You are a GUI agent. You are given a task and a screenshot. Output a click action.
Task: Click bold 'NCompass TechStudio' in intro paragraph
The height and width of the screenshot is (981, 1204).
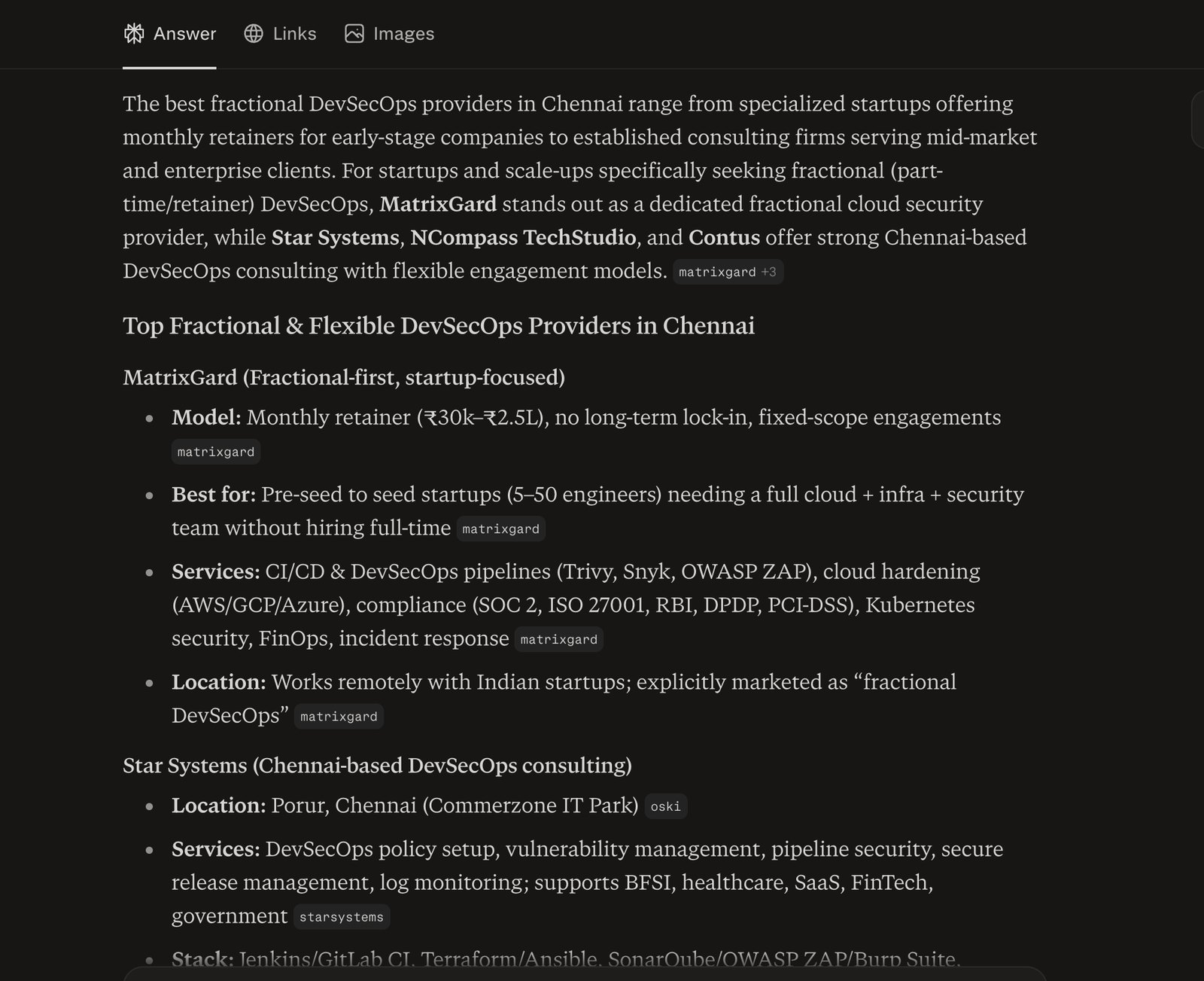point(523,238)
